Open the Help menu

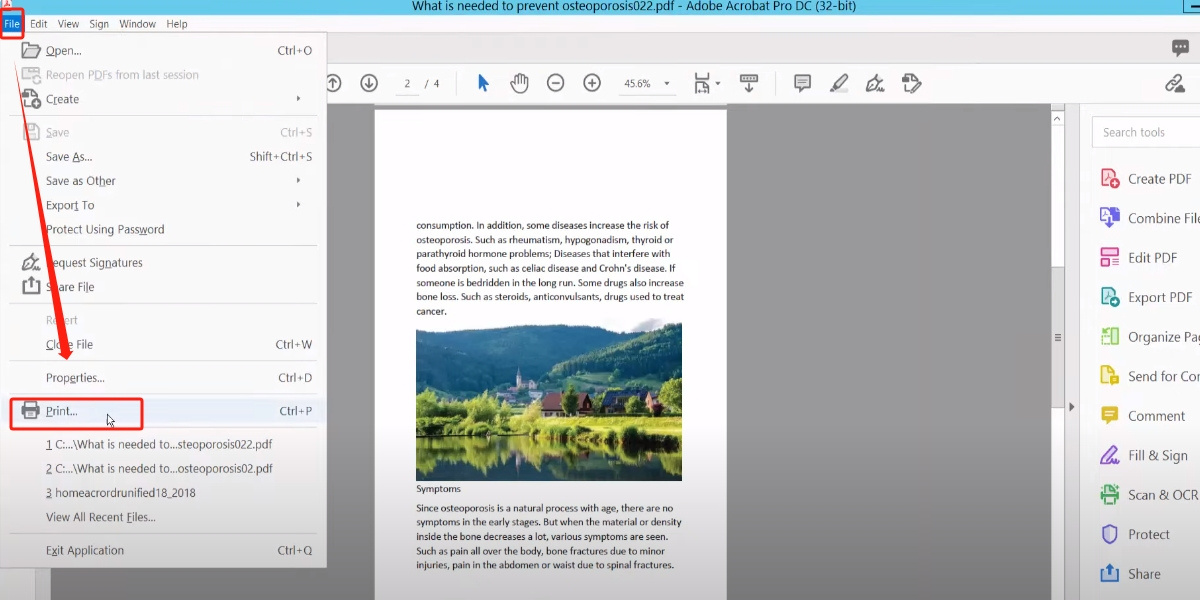(177, 23)
